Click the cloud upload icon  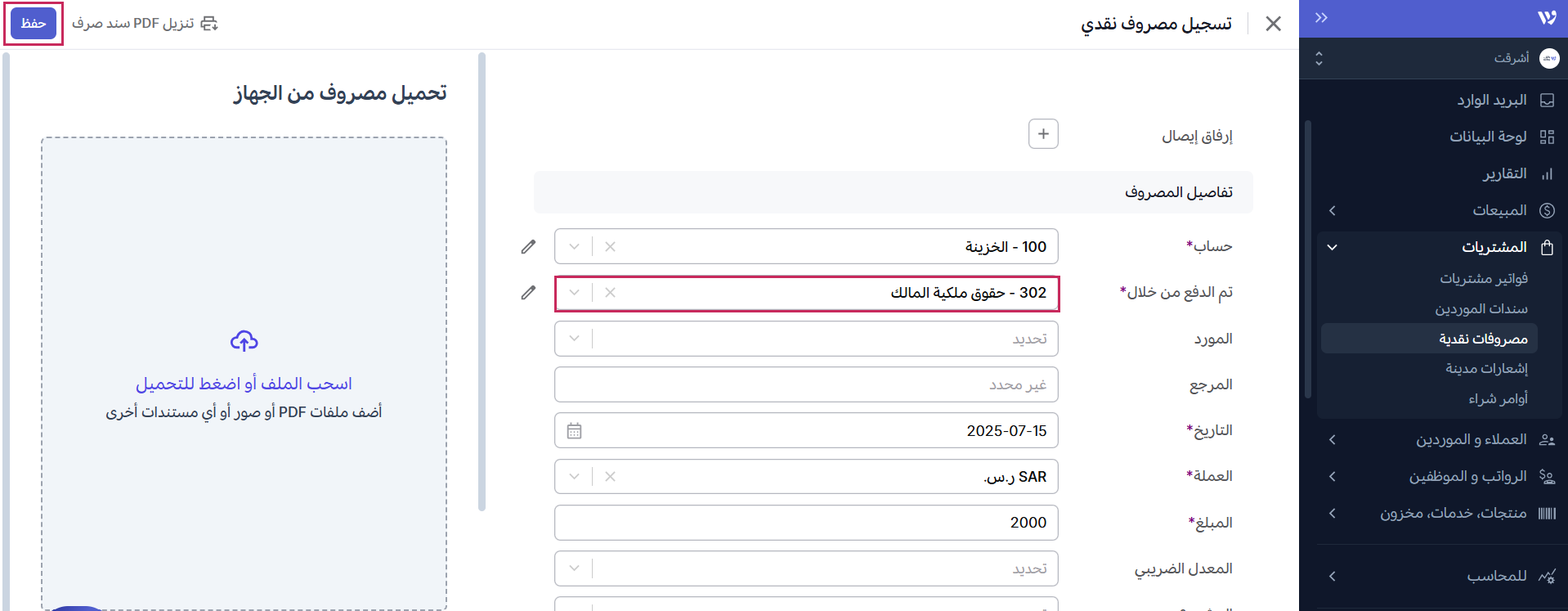coord(244,340)
